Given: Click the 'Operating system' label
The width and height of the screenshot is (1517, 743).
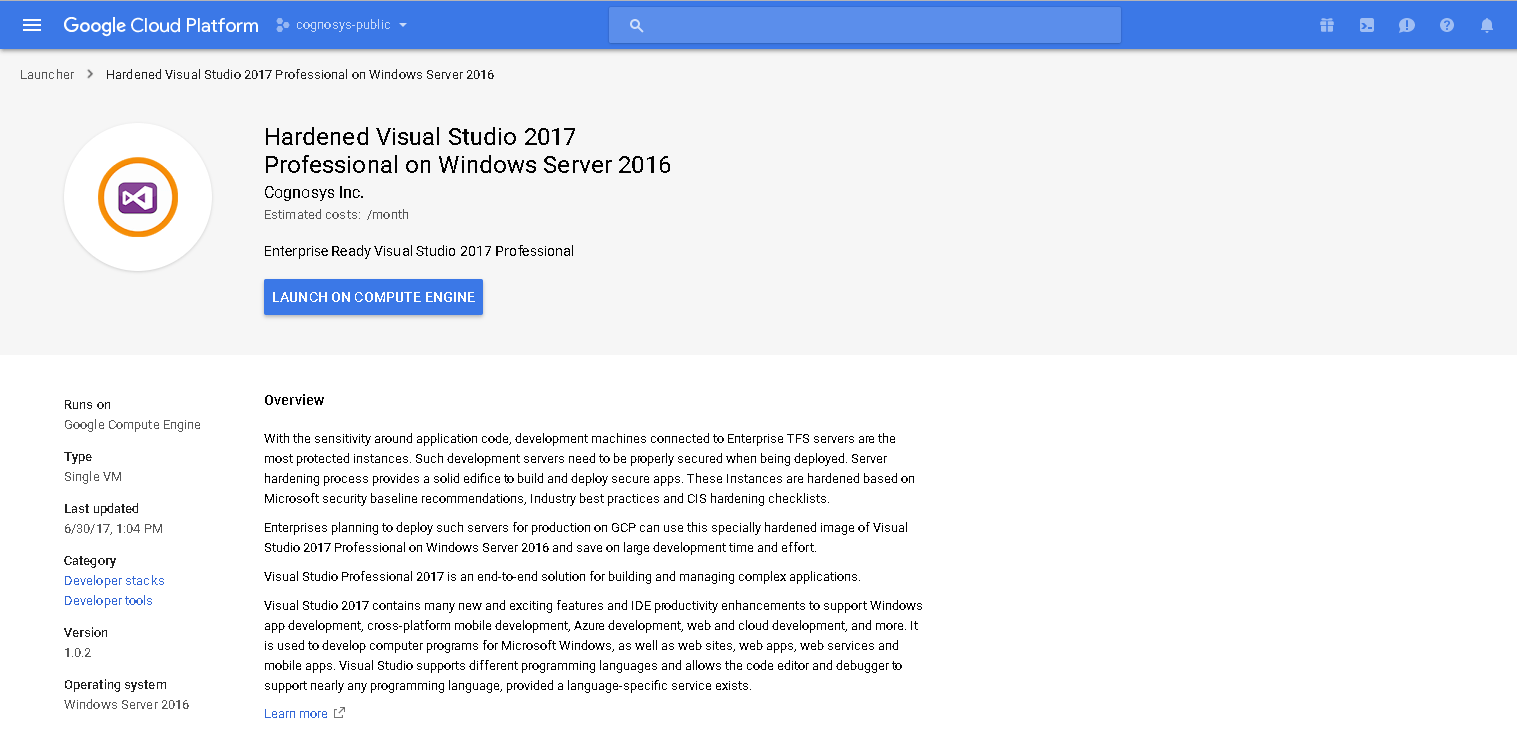Looking at the screenshot, I should 115,684.
